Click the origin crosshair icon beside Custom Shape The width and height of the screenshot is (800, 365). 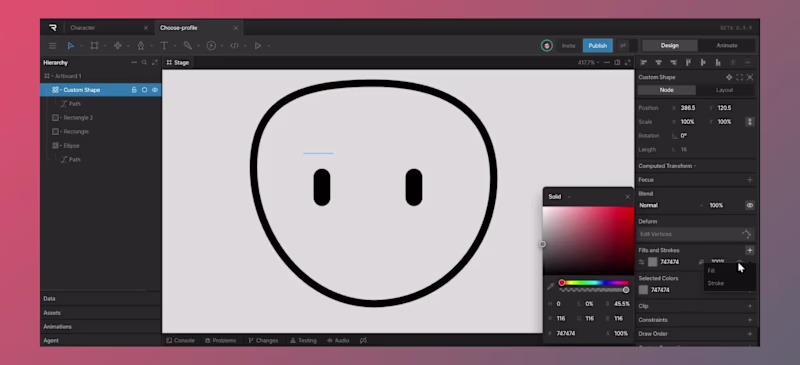click(x=729, y=77)
